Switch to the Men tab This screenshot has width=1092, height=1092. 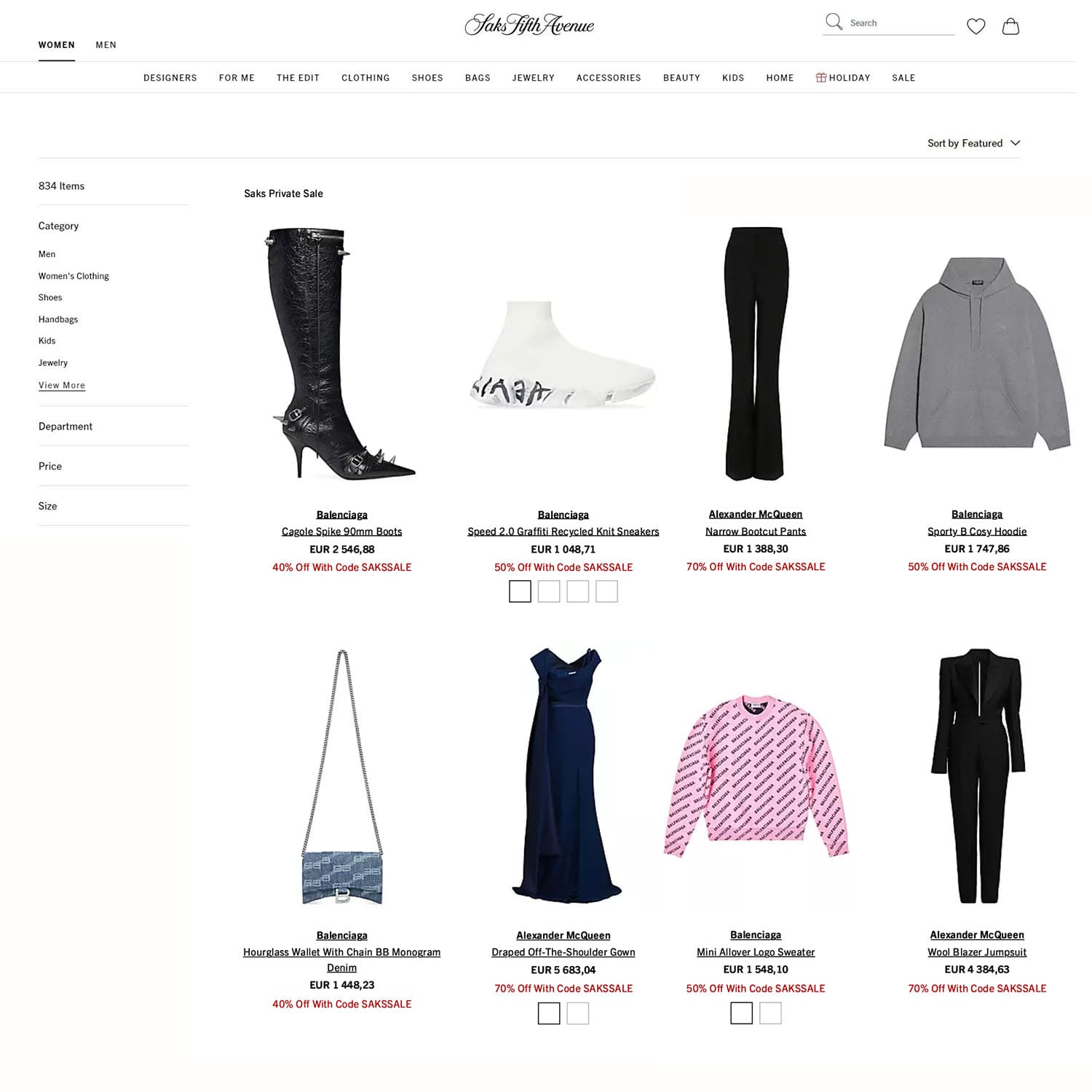106,45
